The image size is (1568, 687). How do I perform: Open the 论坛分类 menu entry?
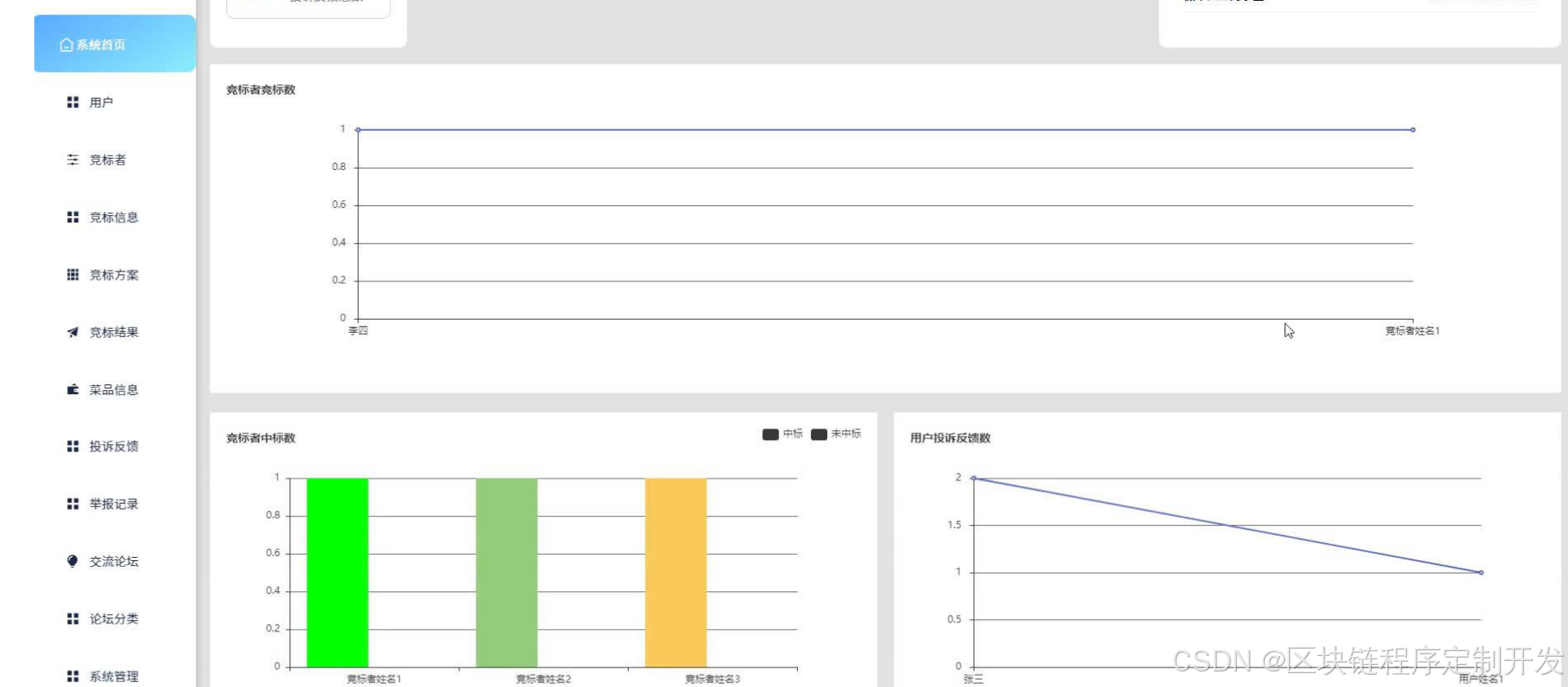coord(114,618)
